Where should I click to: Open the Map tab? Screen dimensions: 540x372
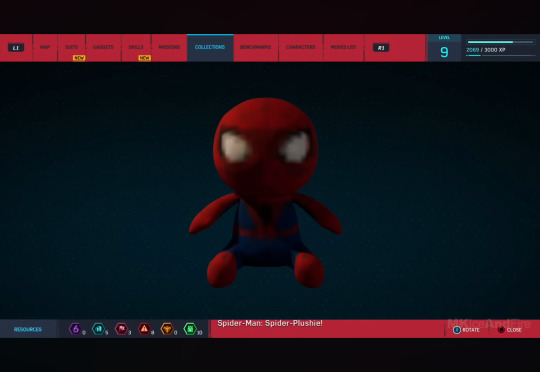(45, 47)
